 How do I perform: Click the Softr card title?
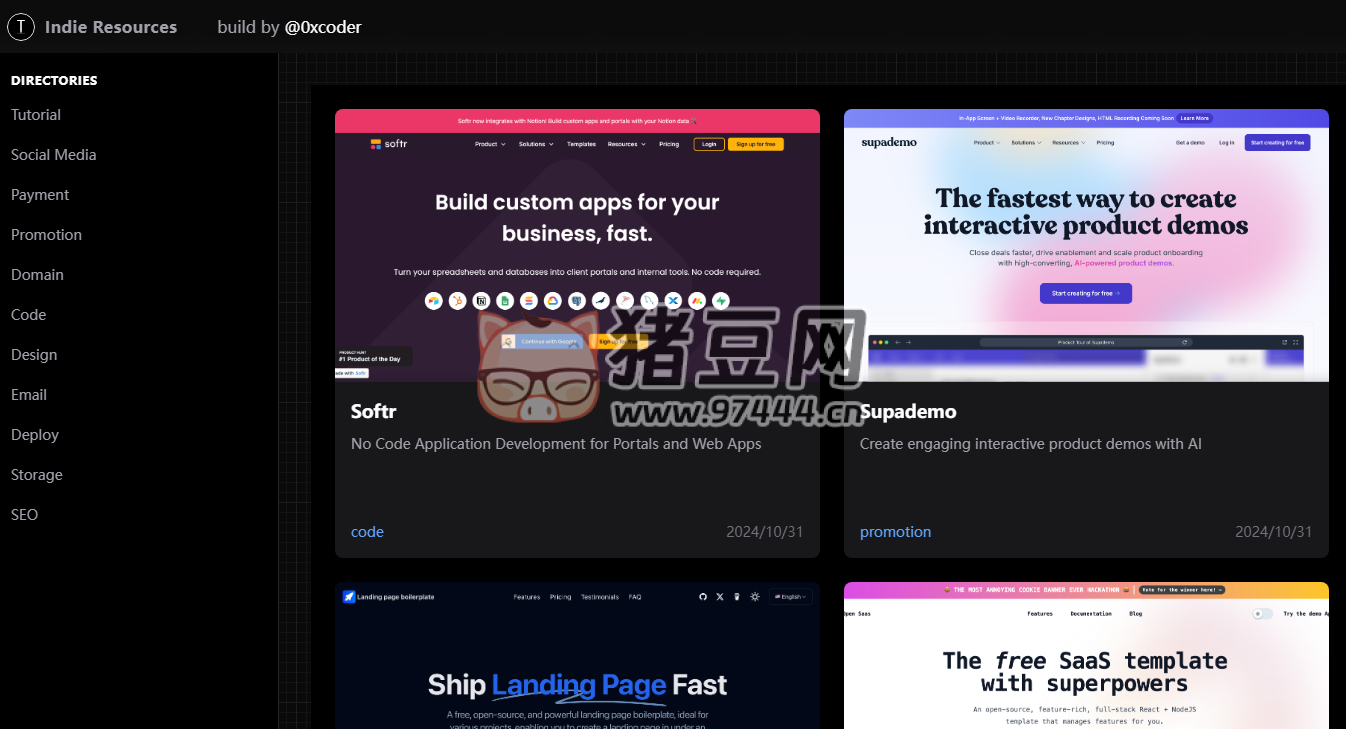[x=374, y=411]
